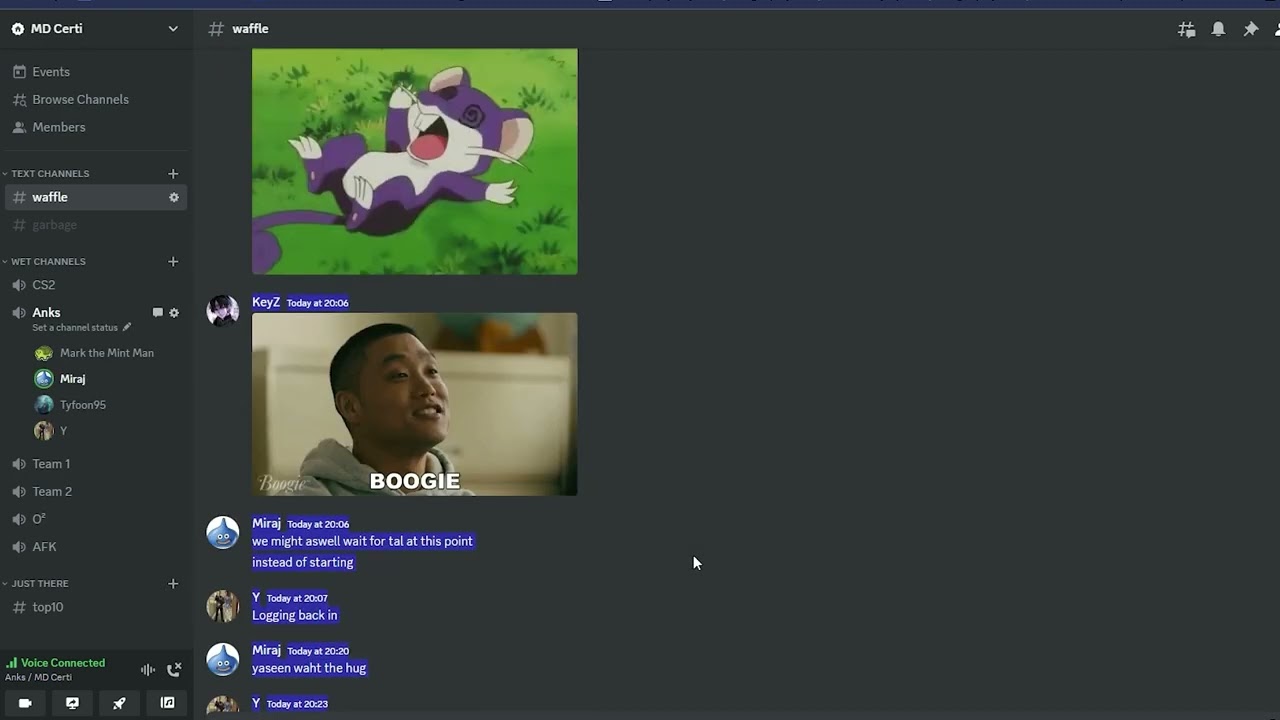Click Y's avatar beside Logging back in
The width and height of the screenshot is (1280, 720).
tap(222, 606)
